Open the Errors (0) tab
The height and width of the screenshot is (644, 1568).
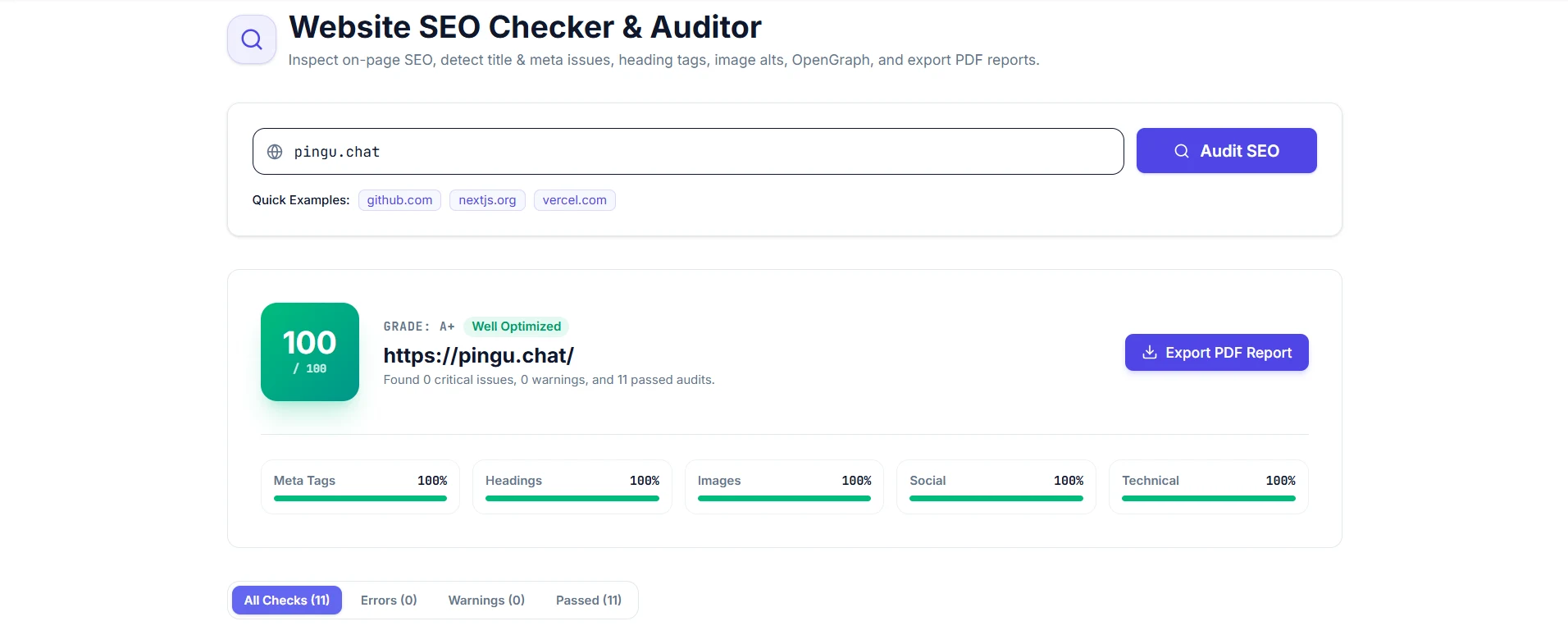[x=389, y=601]
